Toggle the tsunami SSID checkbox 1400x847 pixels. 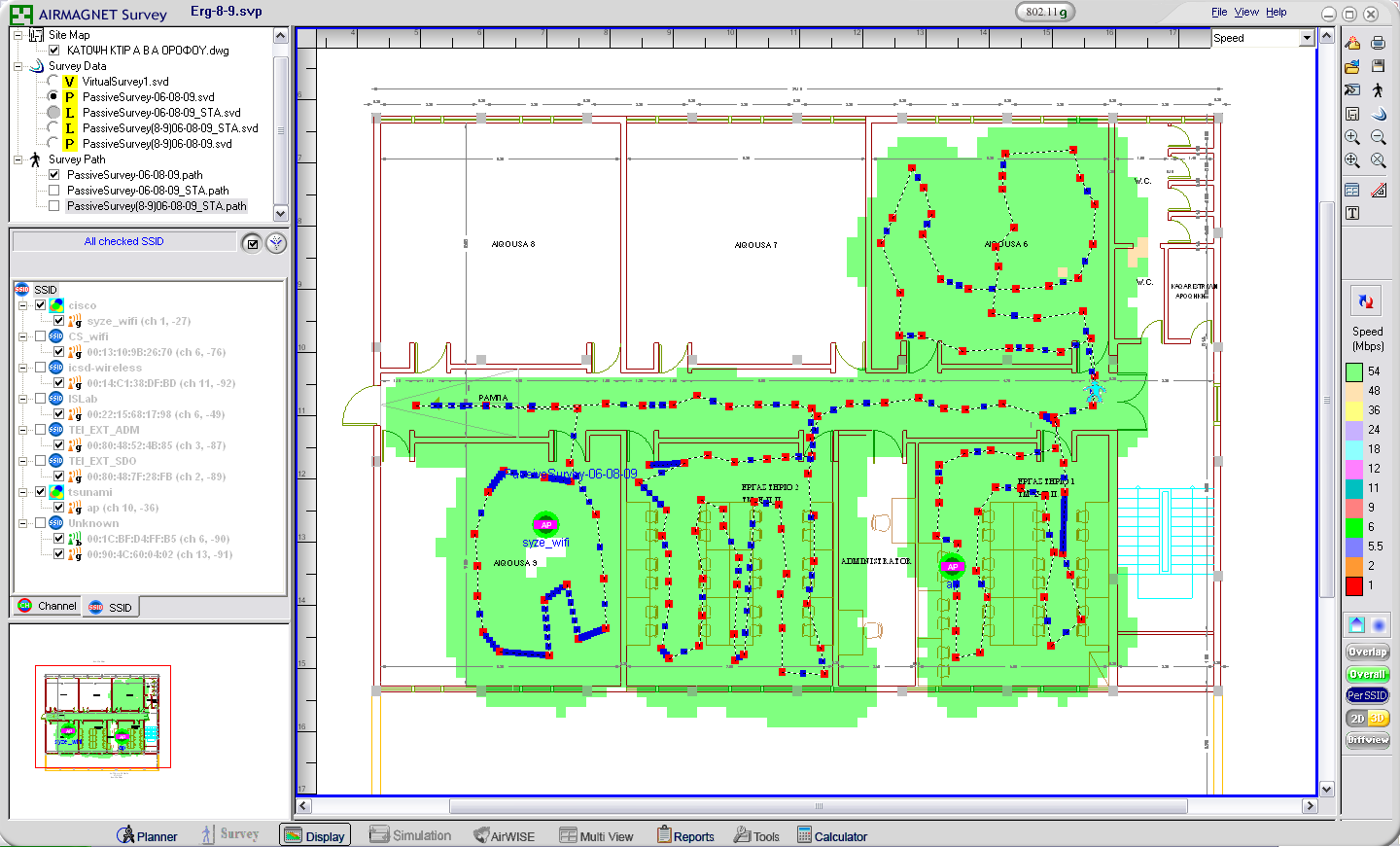40,492
